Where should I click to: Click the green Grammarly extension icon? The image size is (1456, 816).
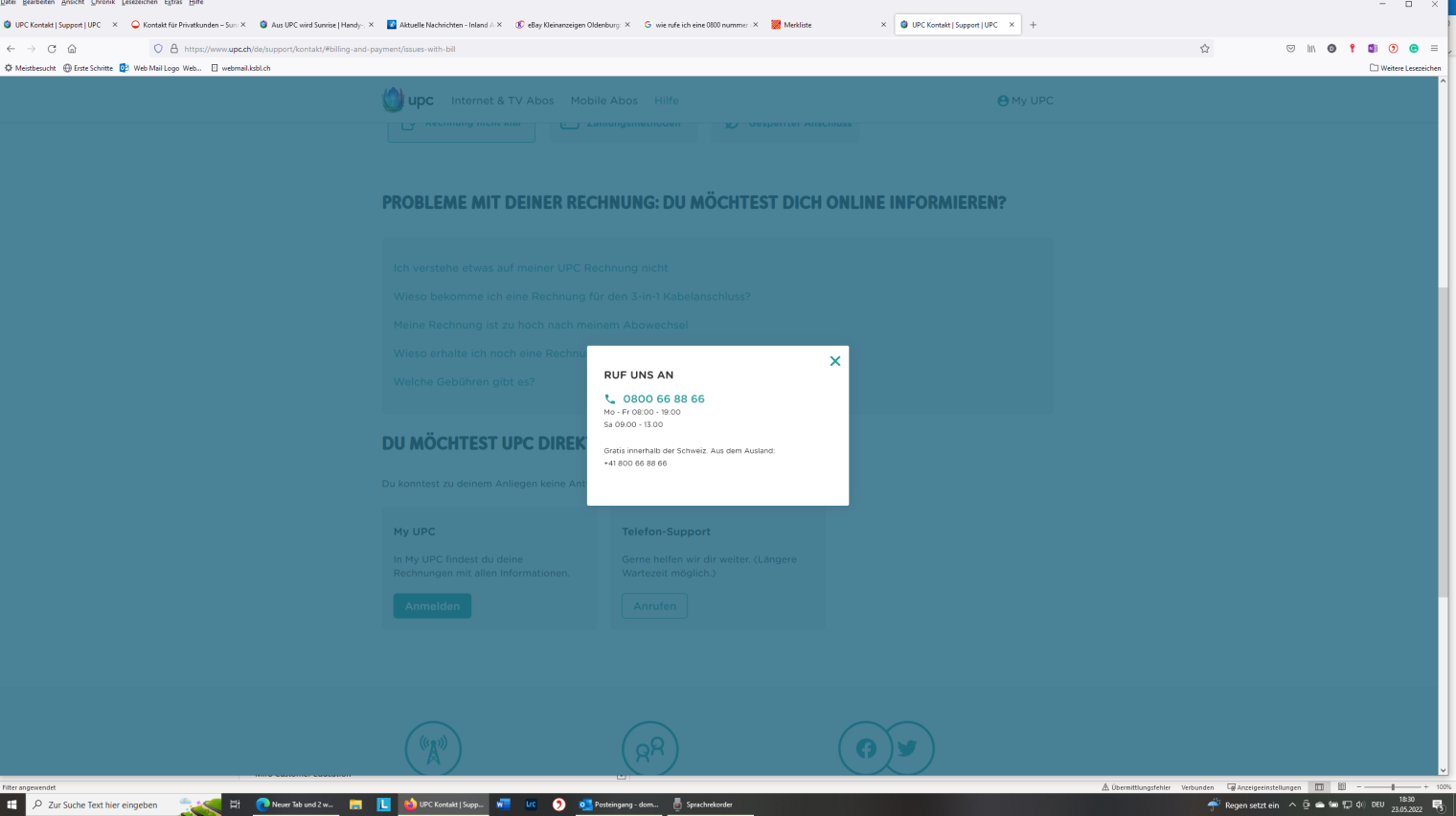pos(1413,49)
